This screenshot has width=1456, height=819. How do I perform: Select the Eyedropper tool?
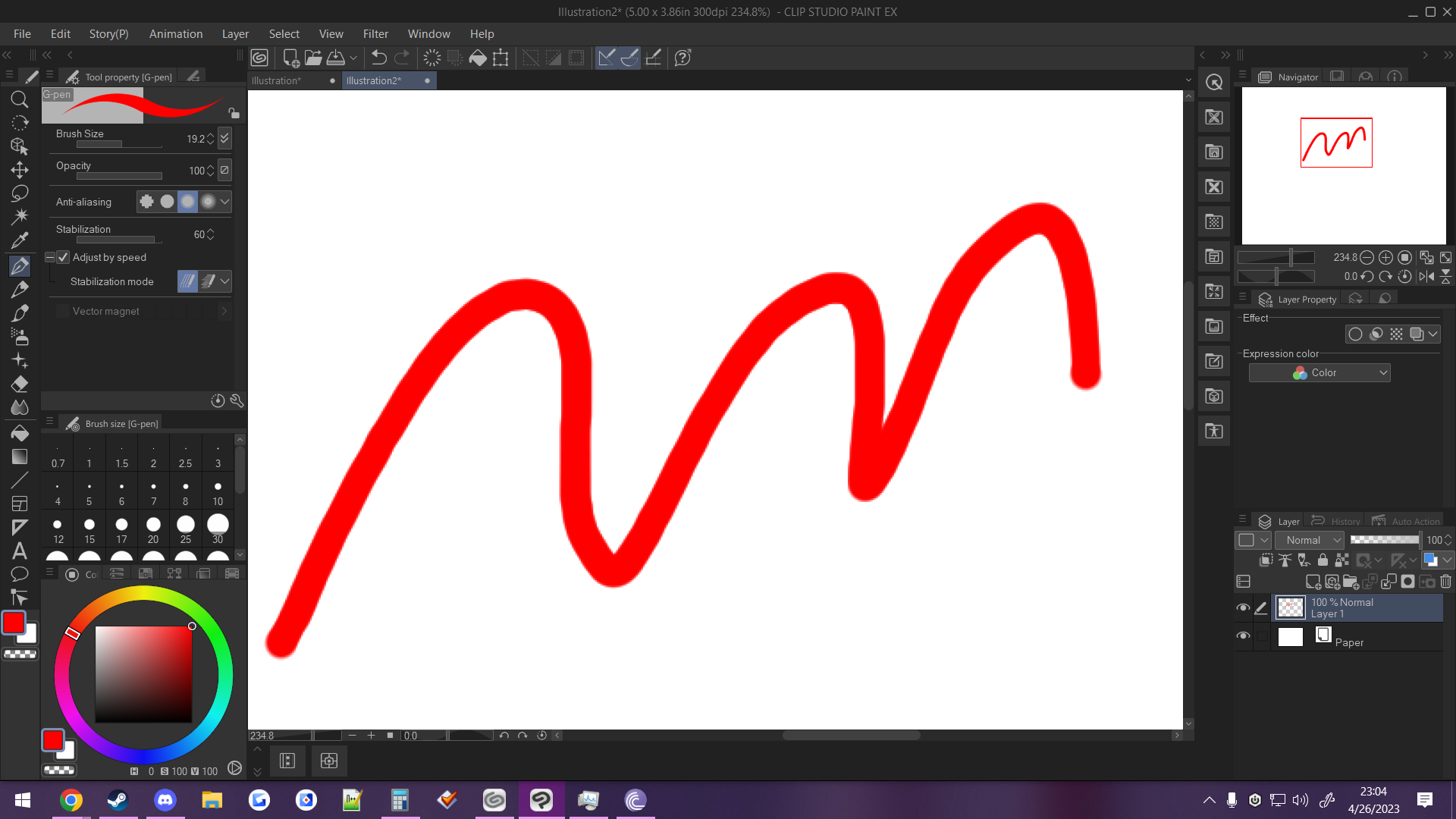point(19,240)
